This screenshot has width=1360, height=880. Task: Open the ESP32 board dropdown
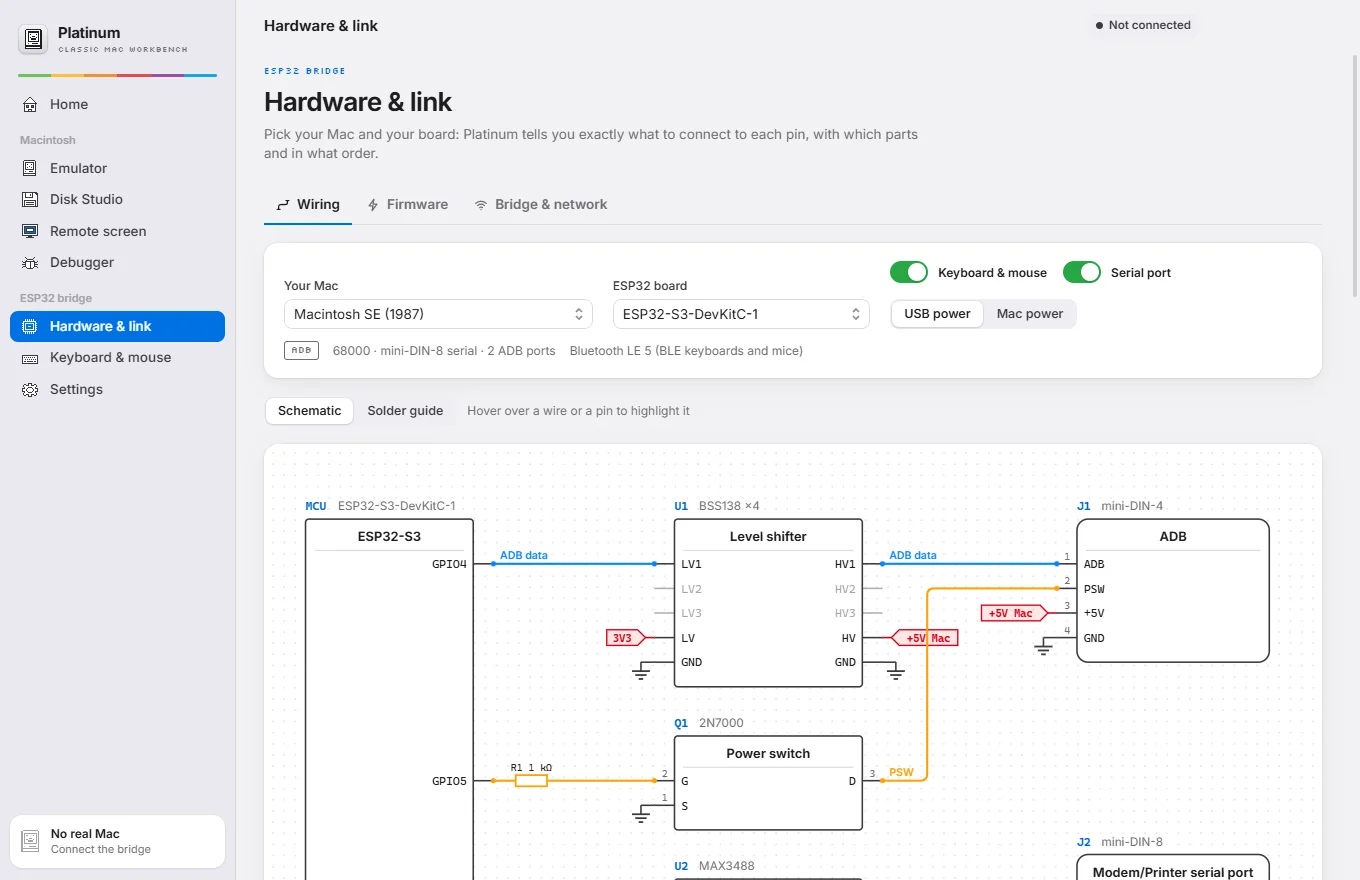pos(741,314)
